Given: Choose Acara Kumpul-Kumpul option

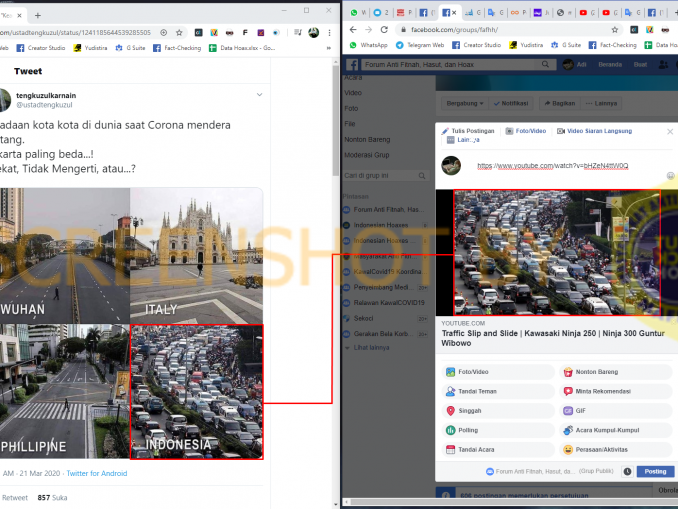Looking at the screenshot, I should 616,430.
